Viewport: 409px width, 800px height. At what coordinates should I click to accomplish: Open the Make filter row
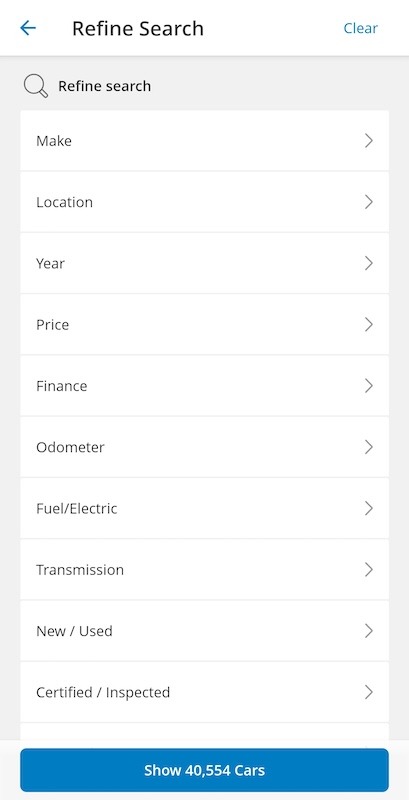click(204, 141)
